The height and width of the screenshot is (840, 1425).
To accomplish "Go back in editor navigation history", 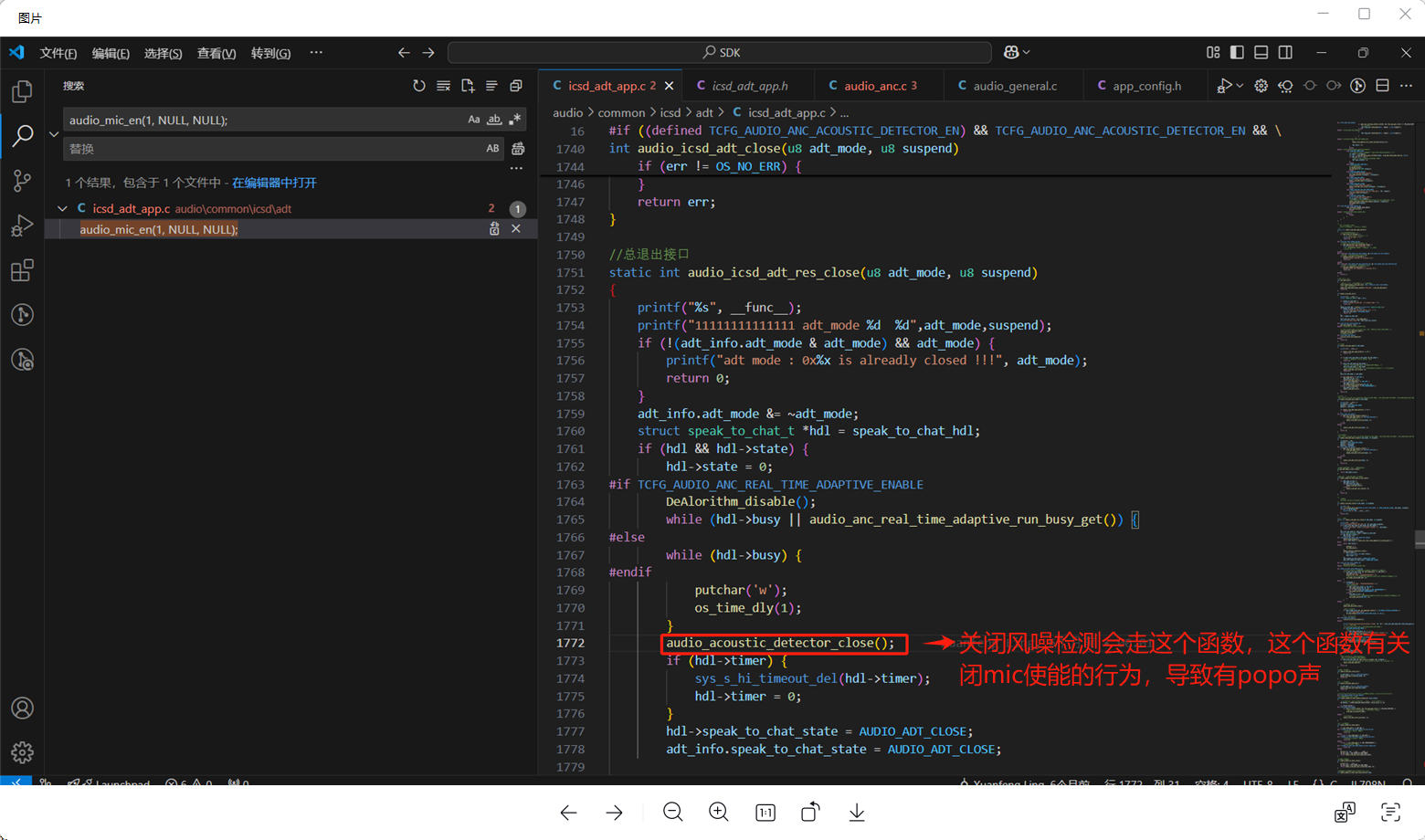I will pos(404,53).
